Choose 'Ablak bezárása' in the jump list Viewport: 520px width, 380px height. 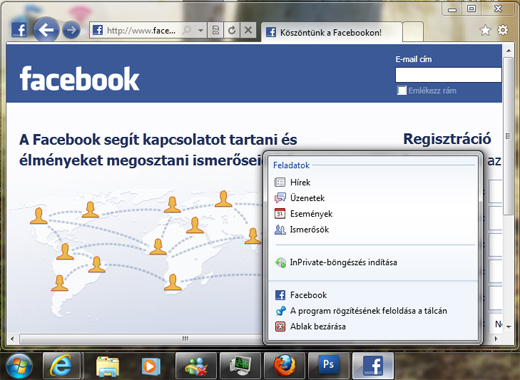pyautogui.click(x=373, y=326)
